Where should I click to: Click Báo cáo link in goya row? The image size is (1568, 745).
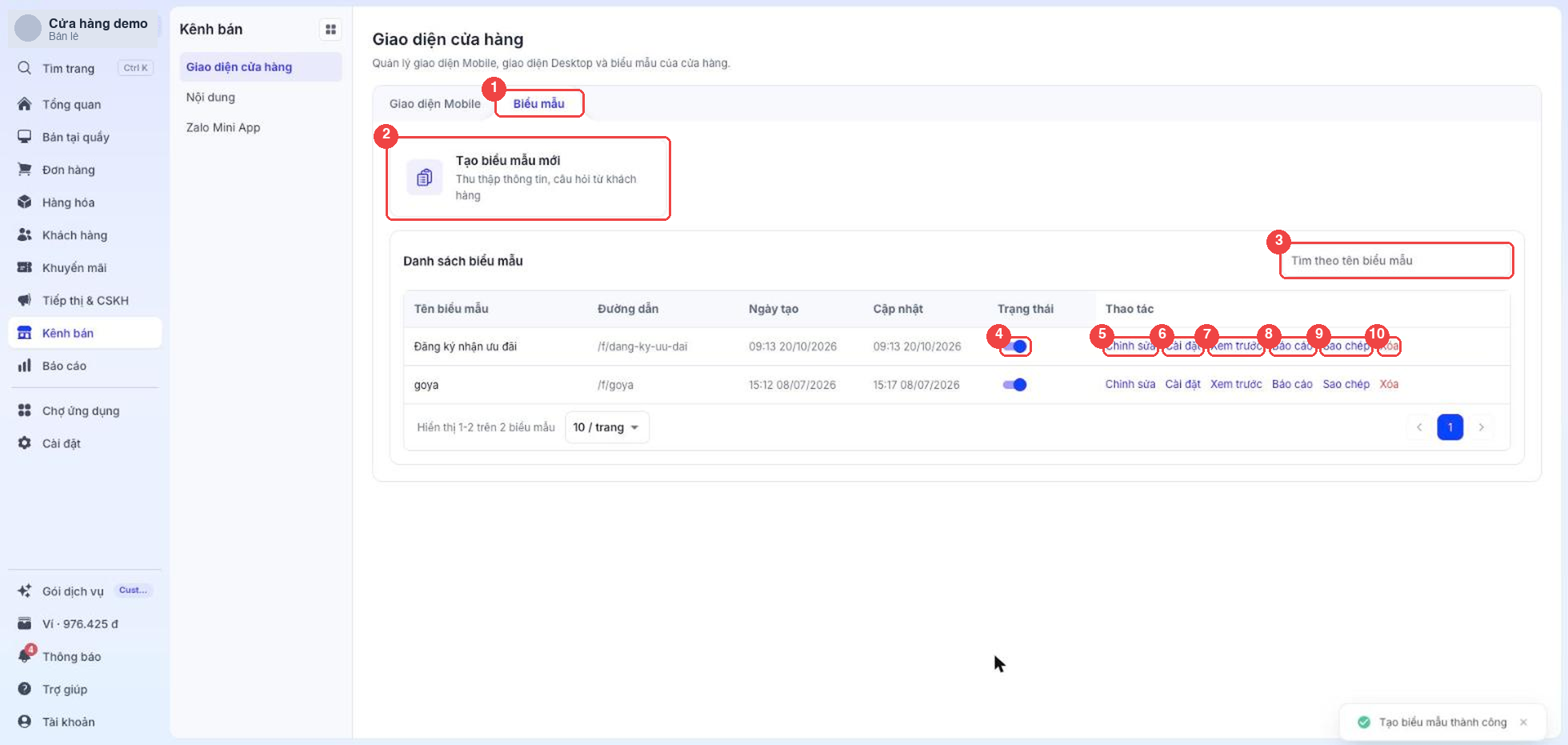pyautogui.click(x=1292, y=385)
